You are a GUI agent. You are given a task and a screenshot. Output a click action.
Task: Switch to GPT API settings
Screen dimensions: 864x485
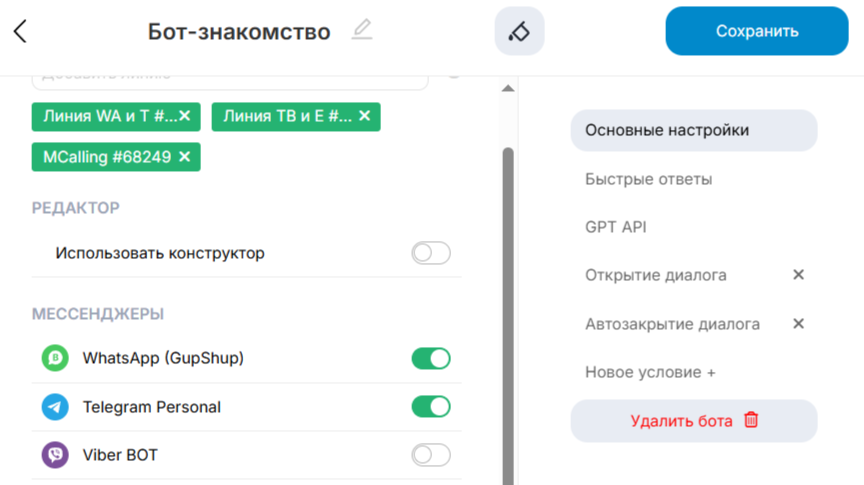click(616, 227)
